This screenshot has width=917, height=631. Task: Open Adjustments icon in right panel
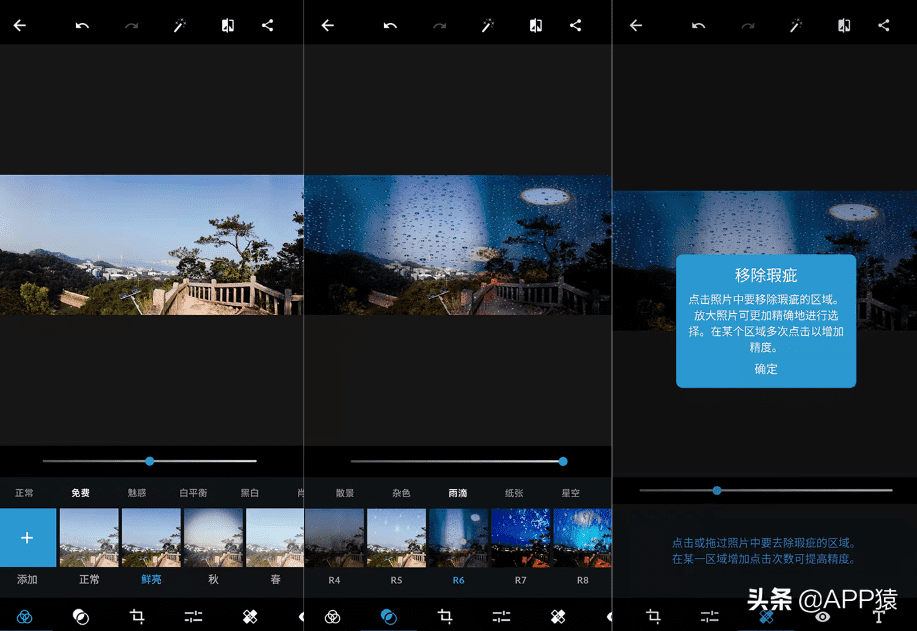click(x=709, y=616)
